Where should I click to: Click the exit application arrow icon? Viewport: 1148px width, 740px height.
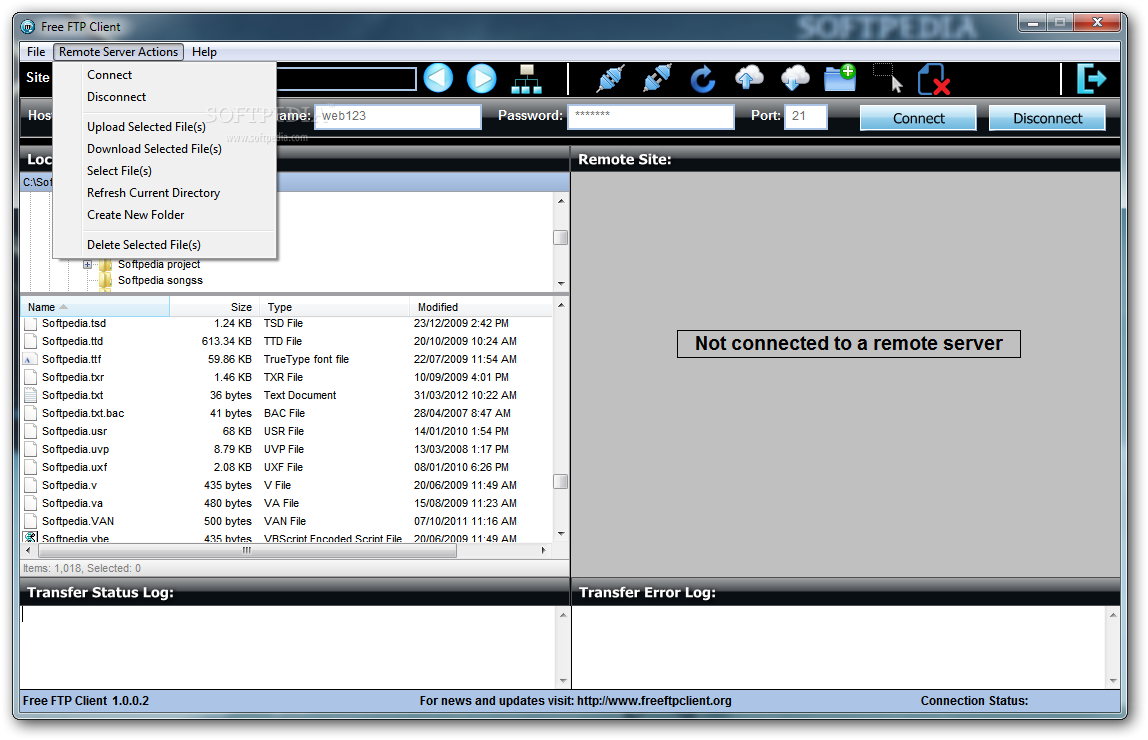click(1091, 78)
